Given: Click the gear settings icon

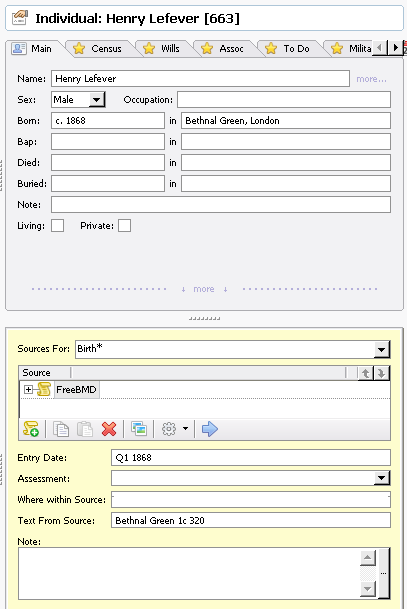Looking at the screenshot, I should pyautogui.click(x=169, y=429).
